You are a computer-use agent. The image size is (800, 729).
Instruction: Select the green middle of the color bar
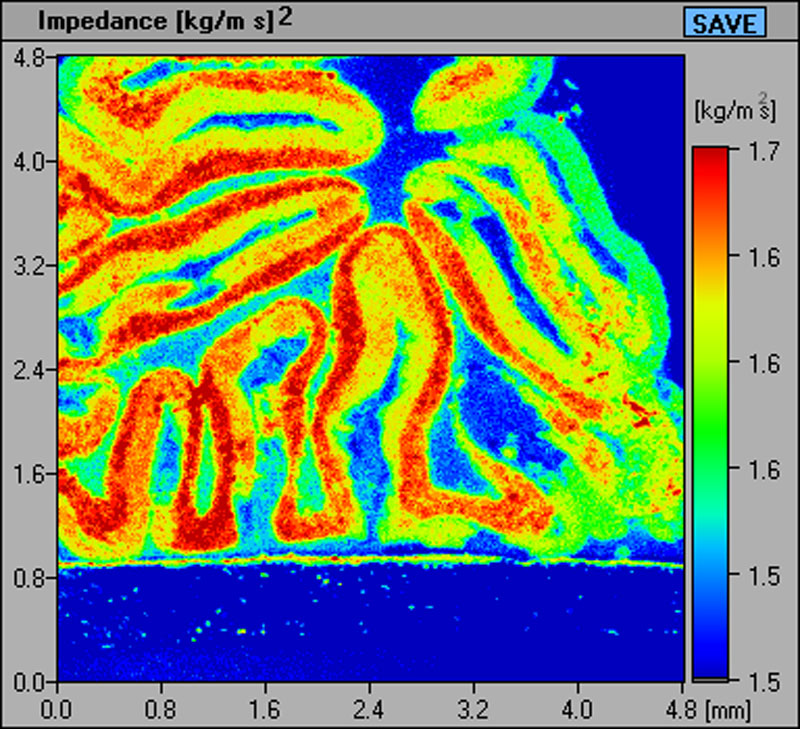[713, 420]
